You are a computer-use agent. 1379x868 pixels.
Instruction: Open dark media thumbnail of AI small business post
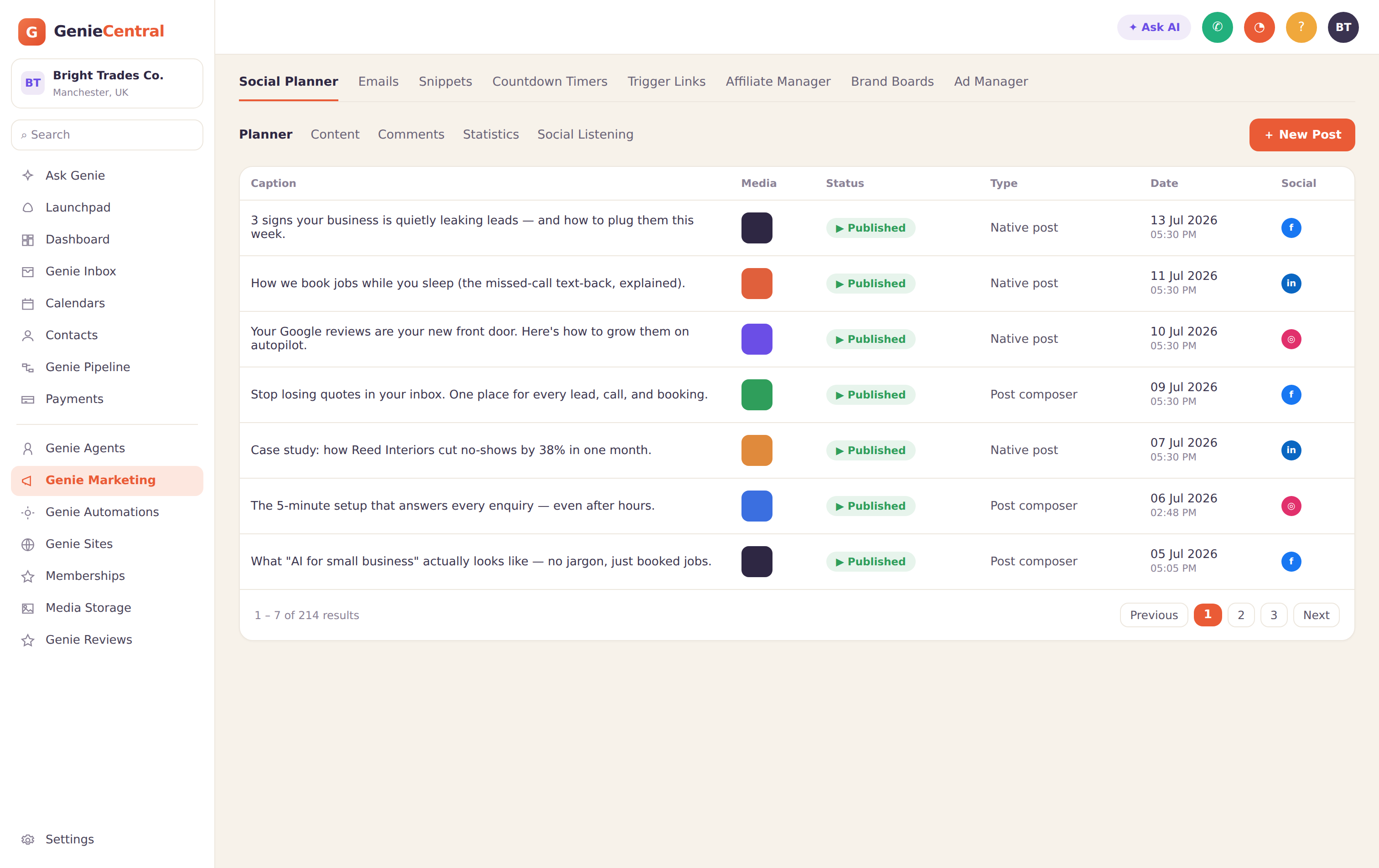757,561
